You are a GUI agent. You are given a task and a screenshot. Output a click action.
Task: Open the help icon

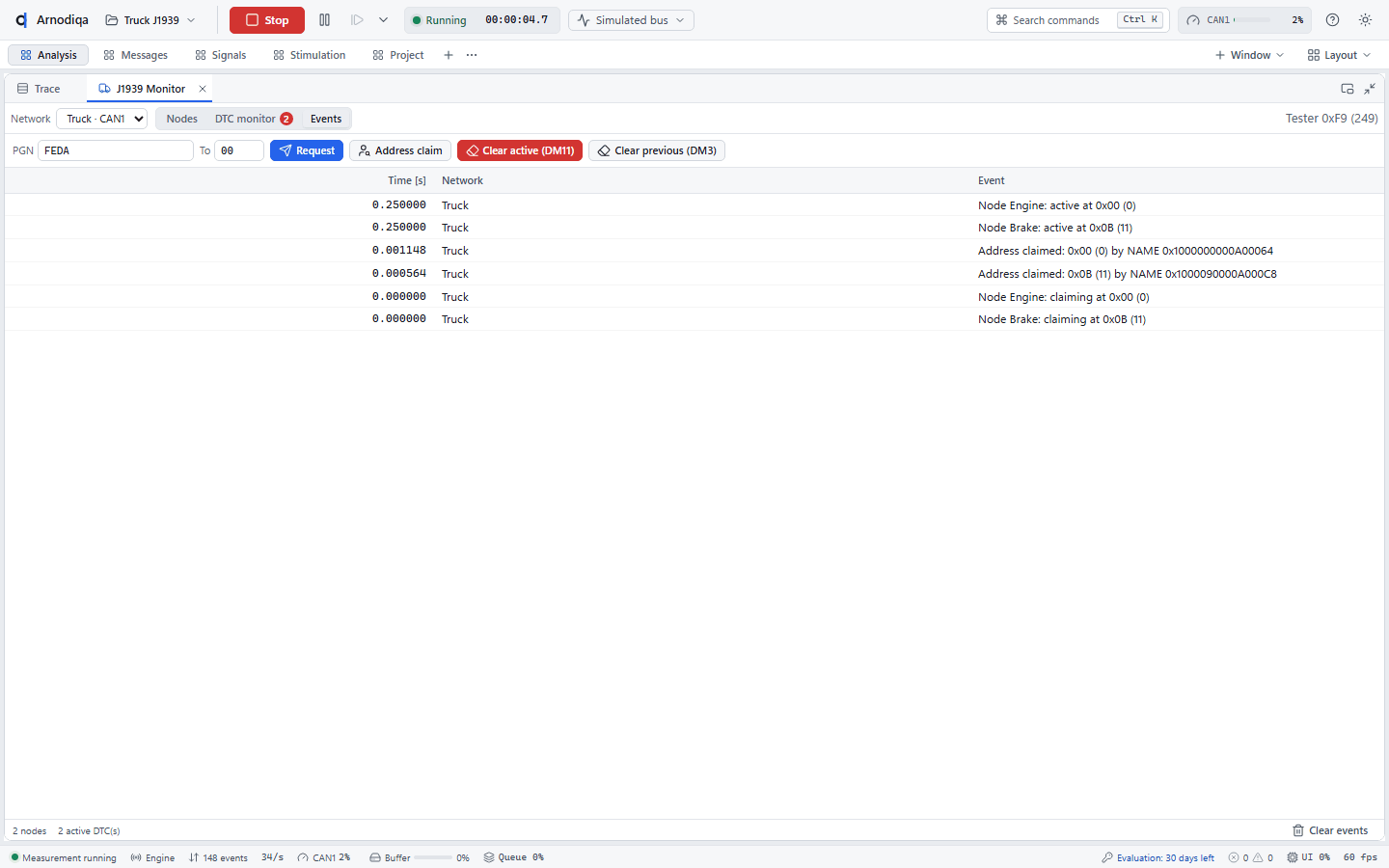[1332, 20]
